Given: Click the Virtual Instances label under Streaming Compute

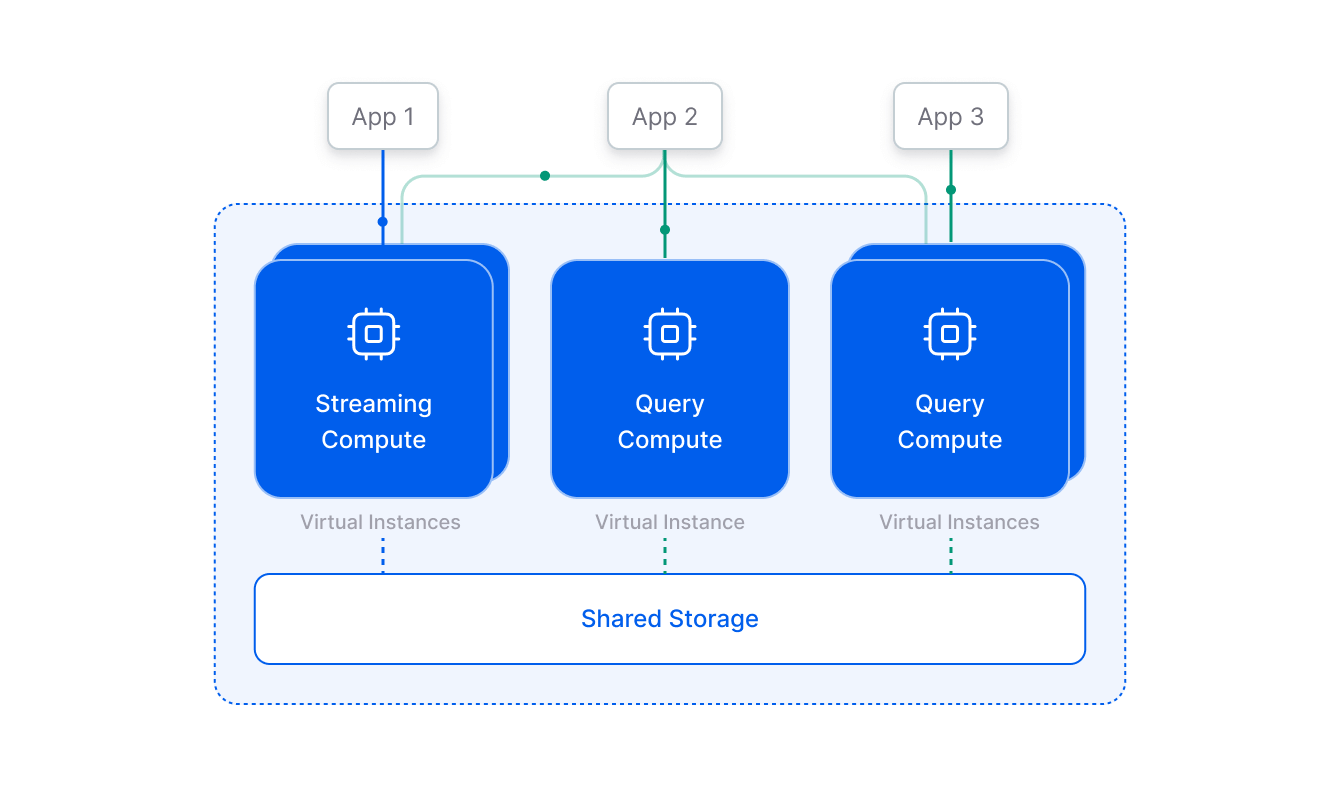Looking at the screenshot, I should [x=380, y=522].
